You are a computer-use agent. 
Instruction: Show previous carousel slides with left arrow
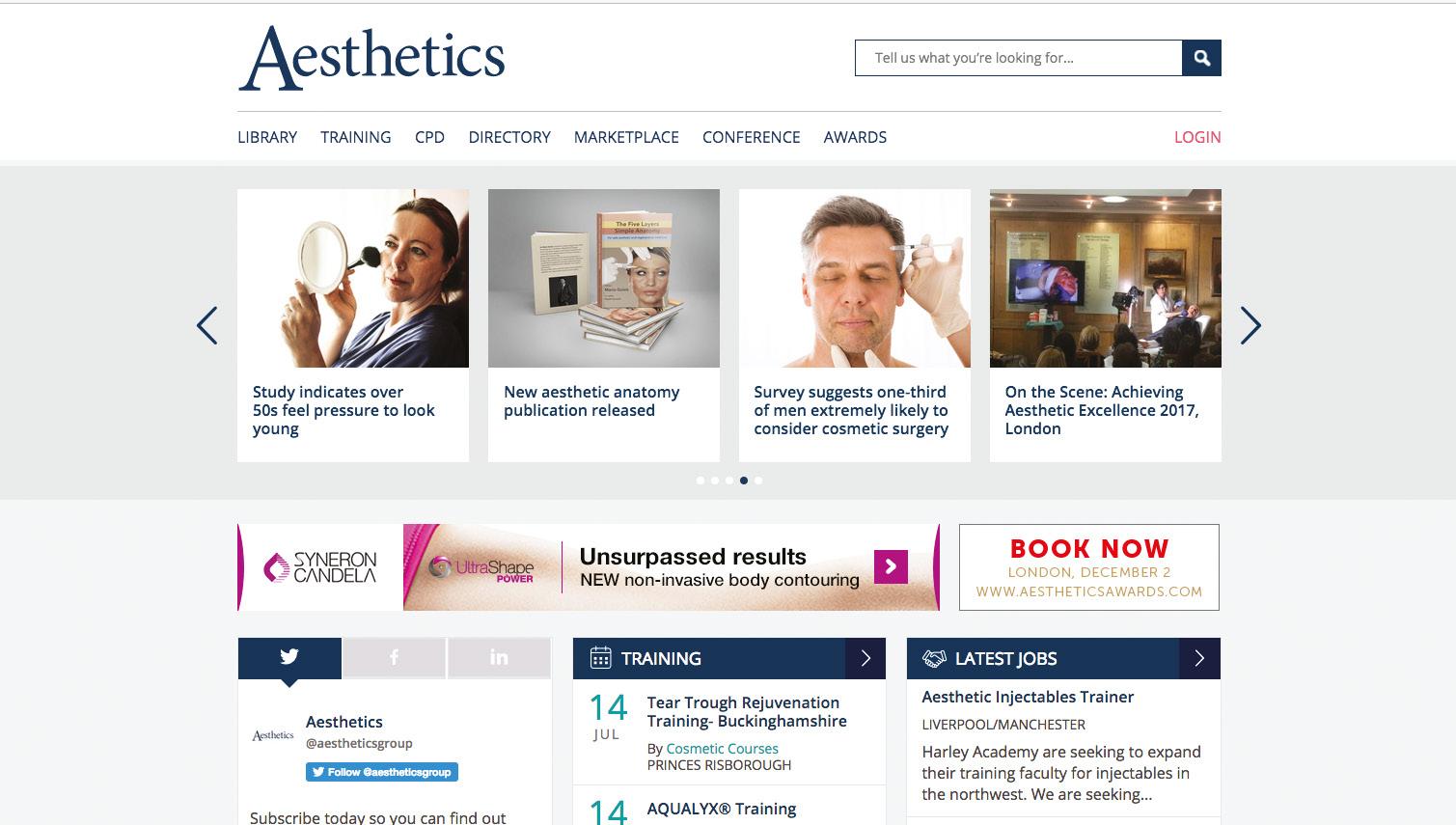coord(206,325)
